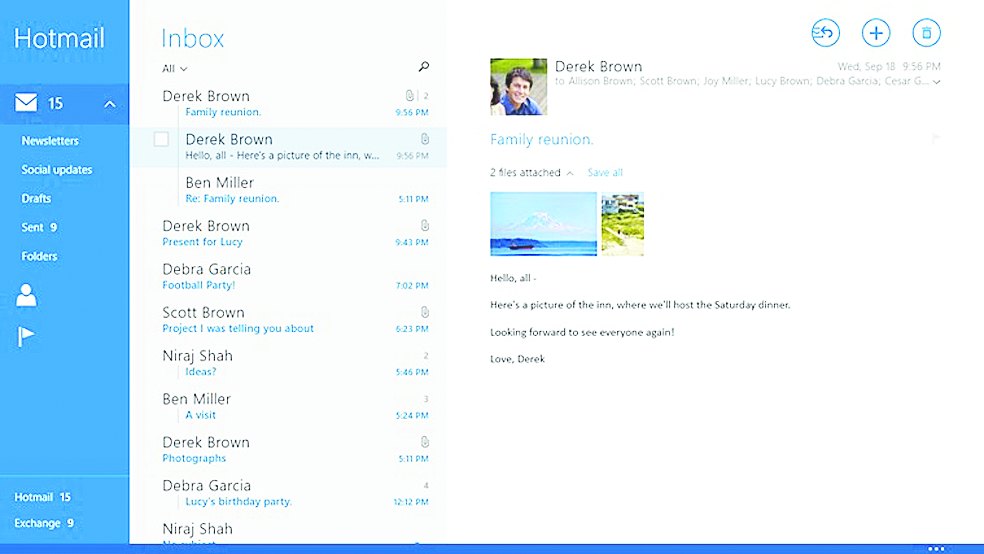The height and width of the screenshot is (554, 984).
Task: Collapse the Hotmail folder list chevron
Action: (x=110, y=104)
